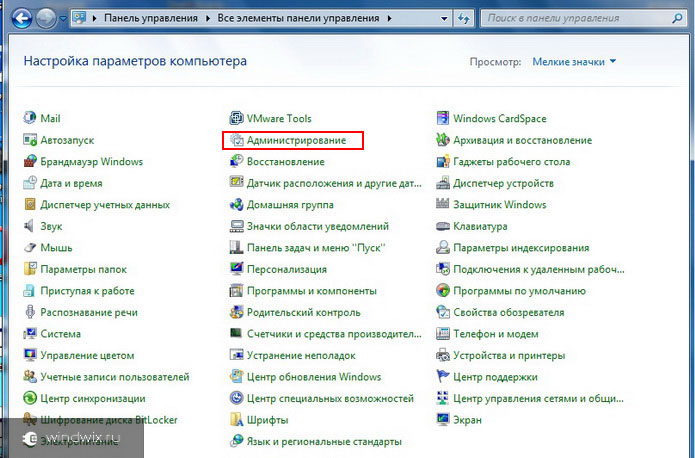Open the Мелкие значки view dropdown
This screenshot has height=458, width=695.
coord(574,62)
